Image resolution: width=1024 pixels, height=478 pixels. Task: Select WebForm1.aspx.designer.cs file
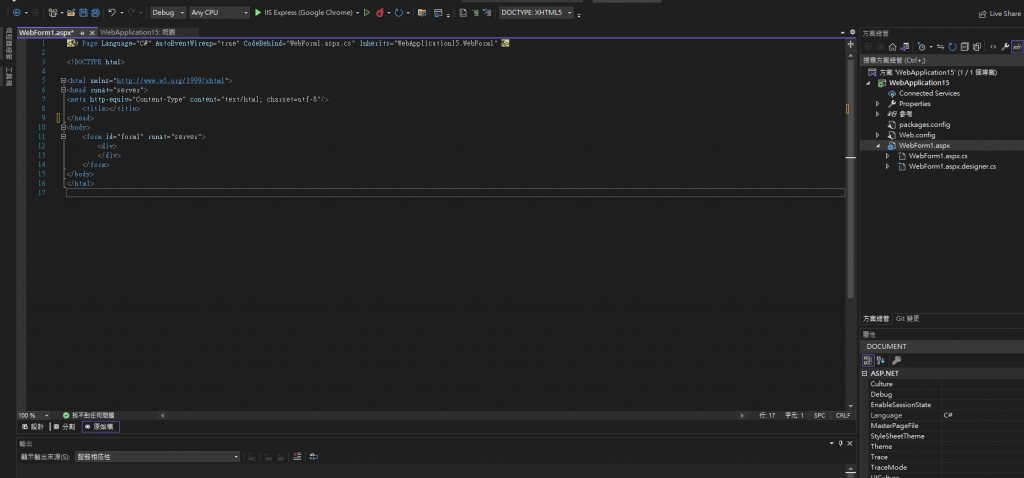click(952, 167)
